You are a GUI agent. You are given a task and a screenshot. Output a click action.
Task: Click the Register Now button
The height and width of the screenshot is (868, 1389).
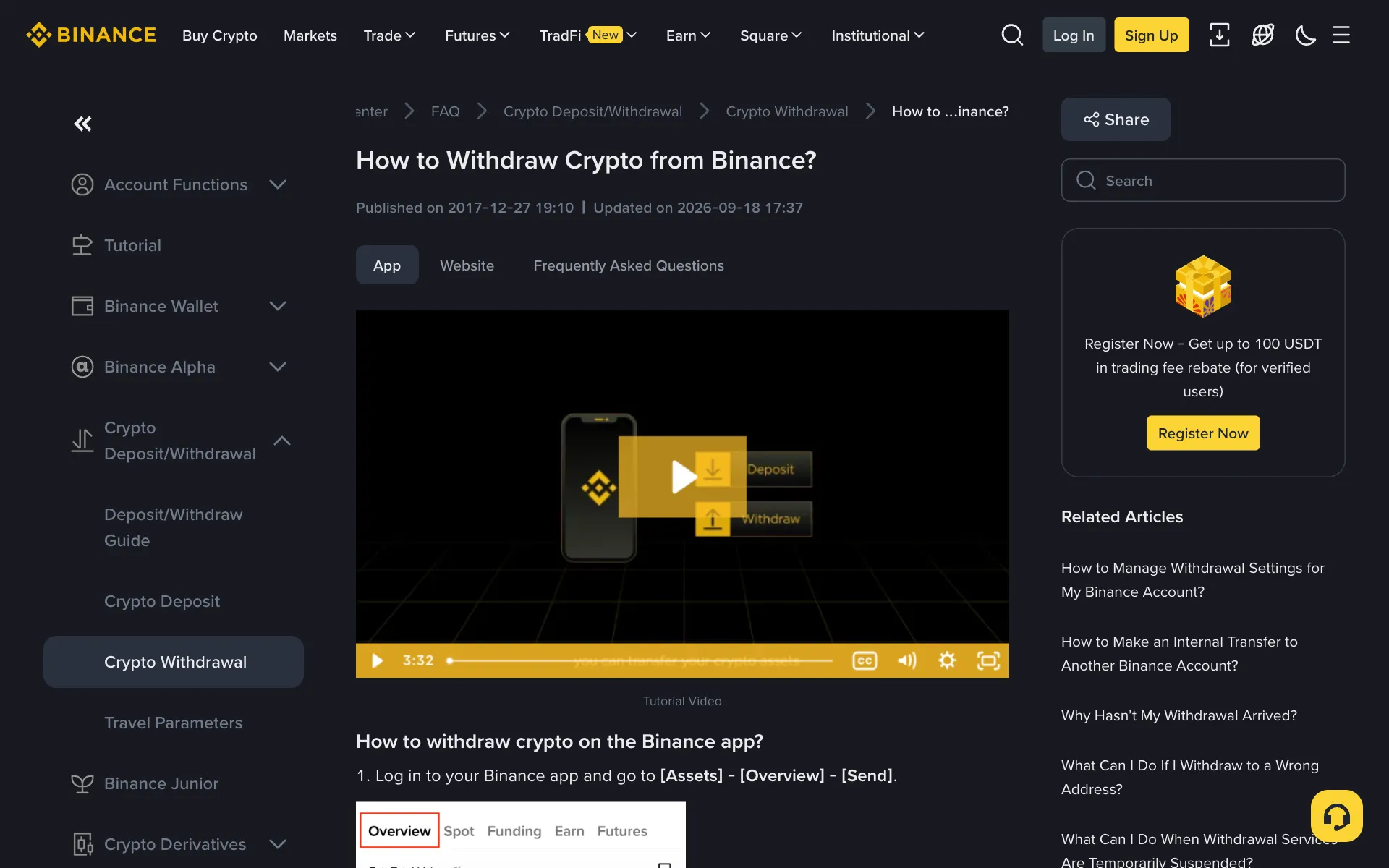pos(1203,433)
